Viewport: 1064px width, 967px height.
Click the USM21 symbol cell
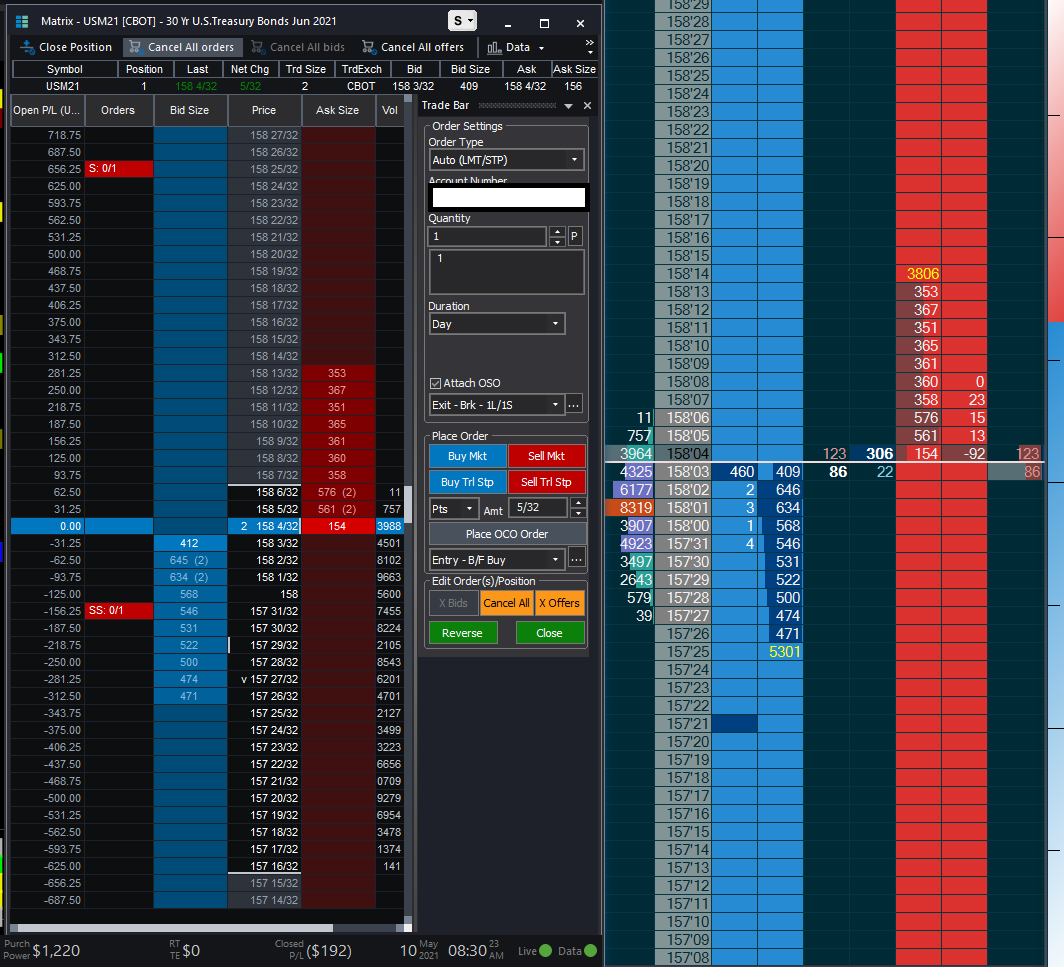tap(63, 86)
